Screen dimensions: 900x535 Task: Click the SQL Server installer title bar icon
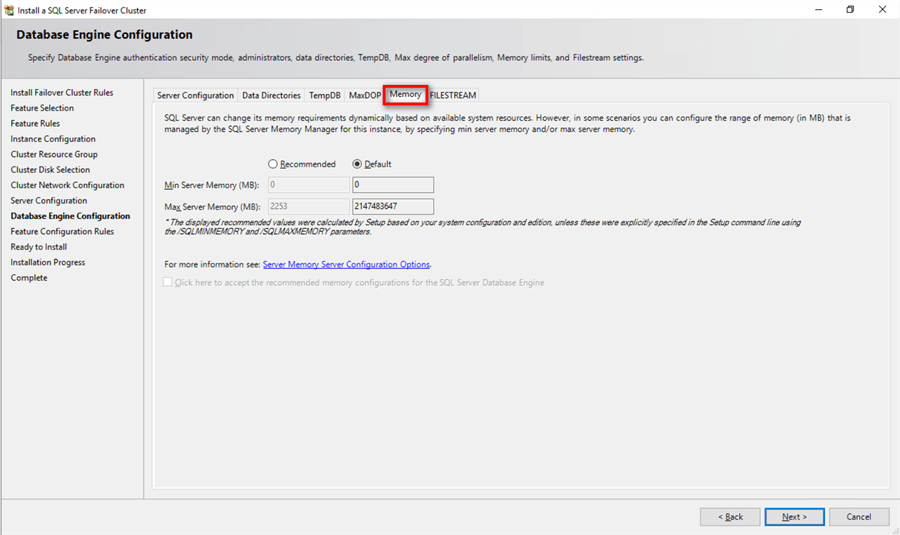tap(9, 10)
